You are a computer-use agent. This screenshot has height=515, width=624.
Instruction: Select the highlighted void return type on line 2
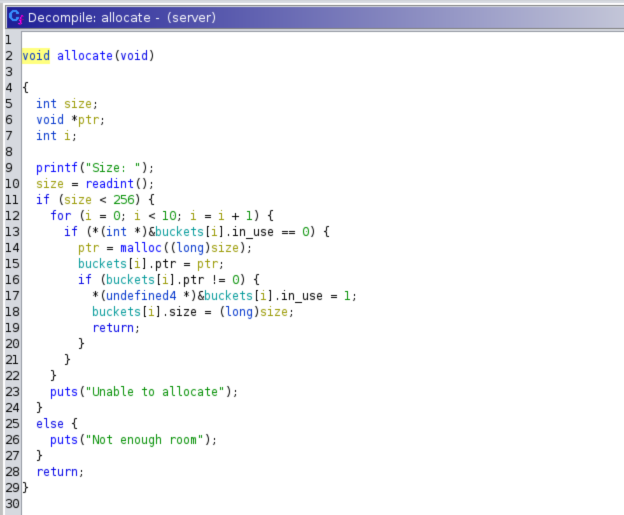(x=36, y=56)
